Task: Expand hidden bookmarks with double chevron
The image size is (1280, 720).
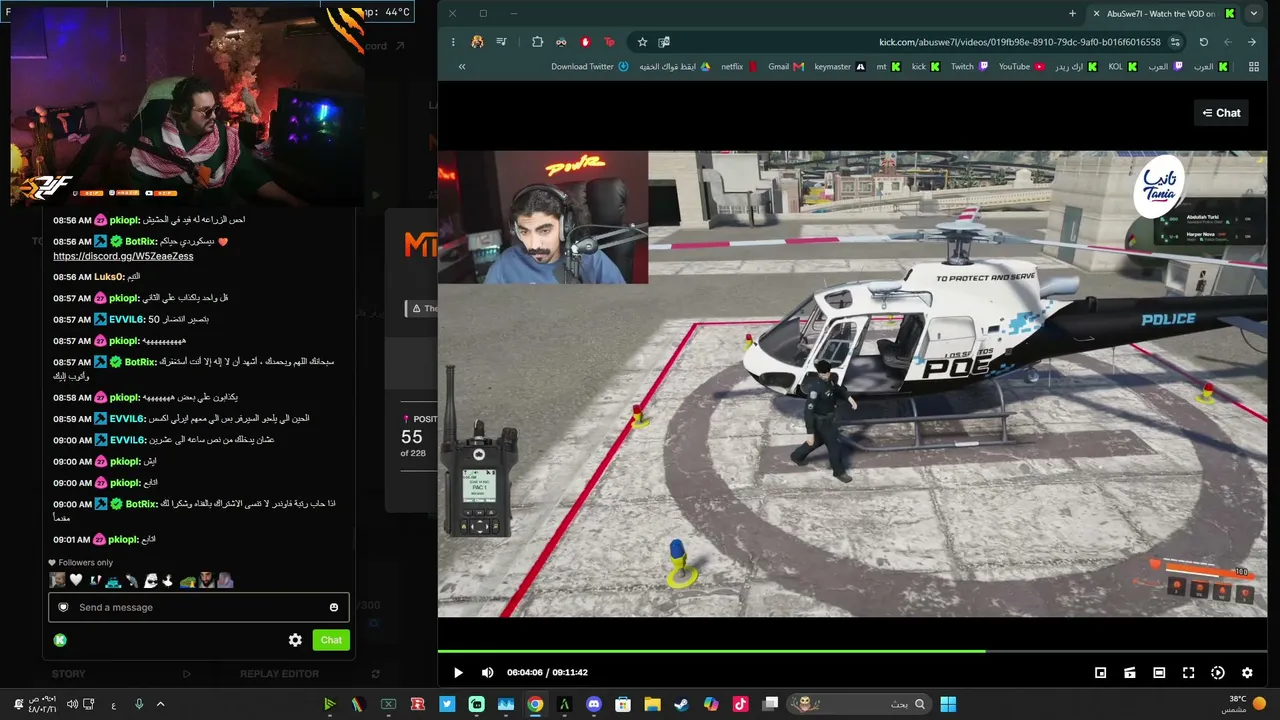Action: [461, 67]
